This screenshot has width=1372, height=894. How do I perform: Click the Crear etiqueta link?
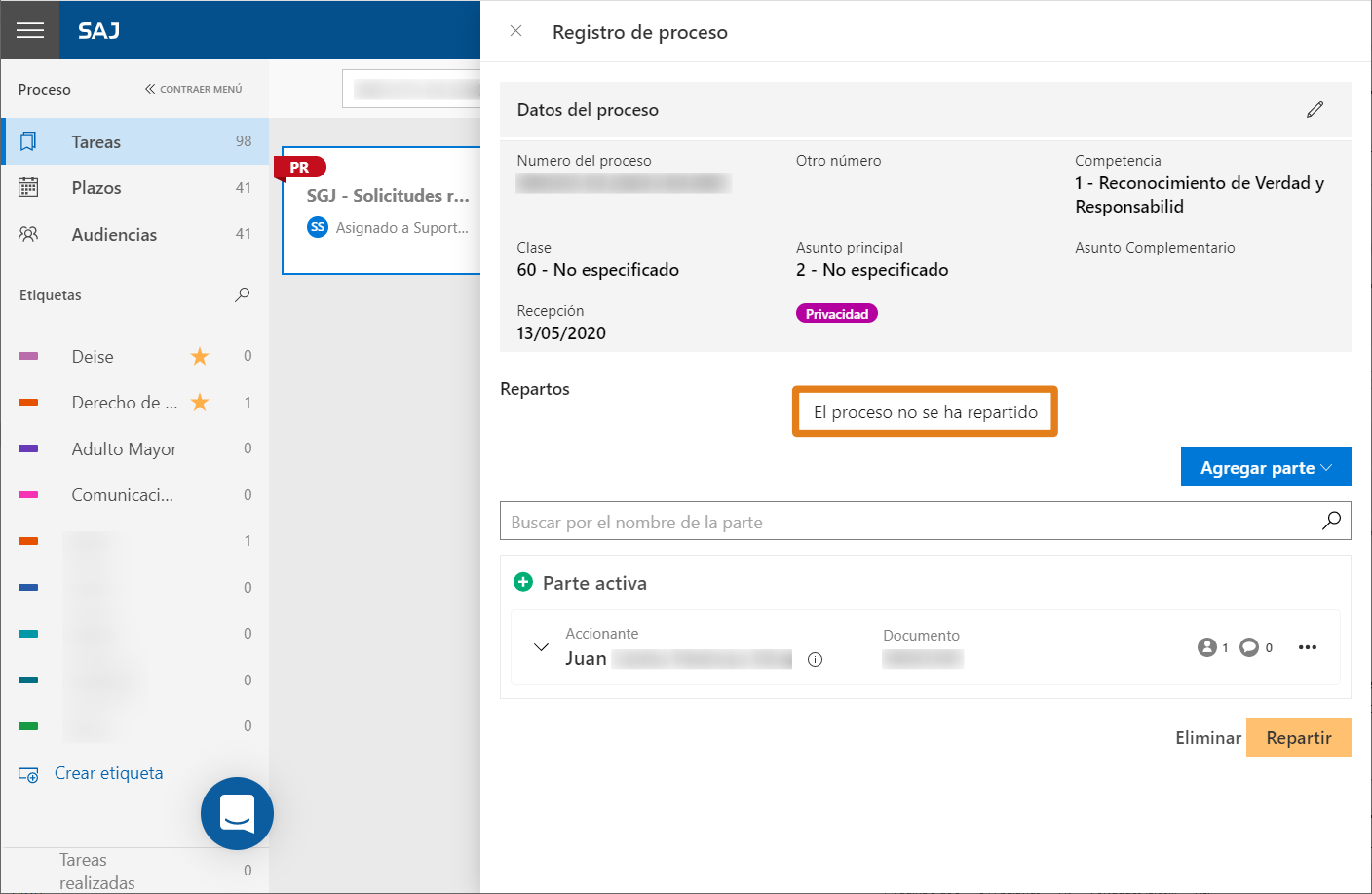(108, 773)
